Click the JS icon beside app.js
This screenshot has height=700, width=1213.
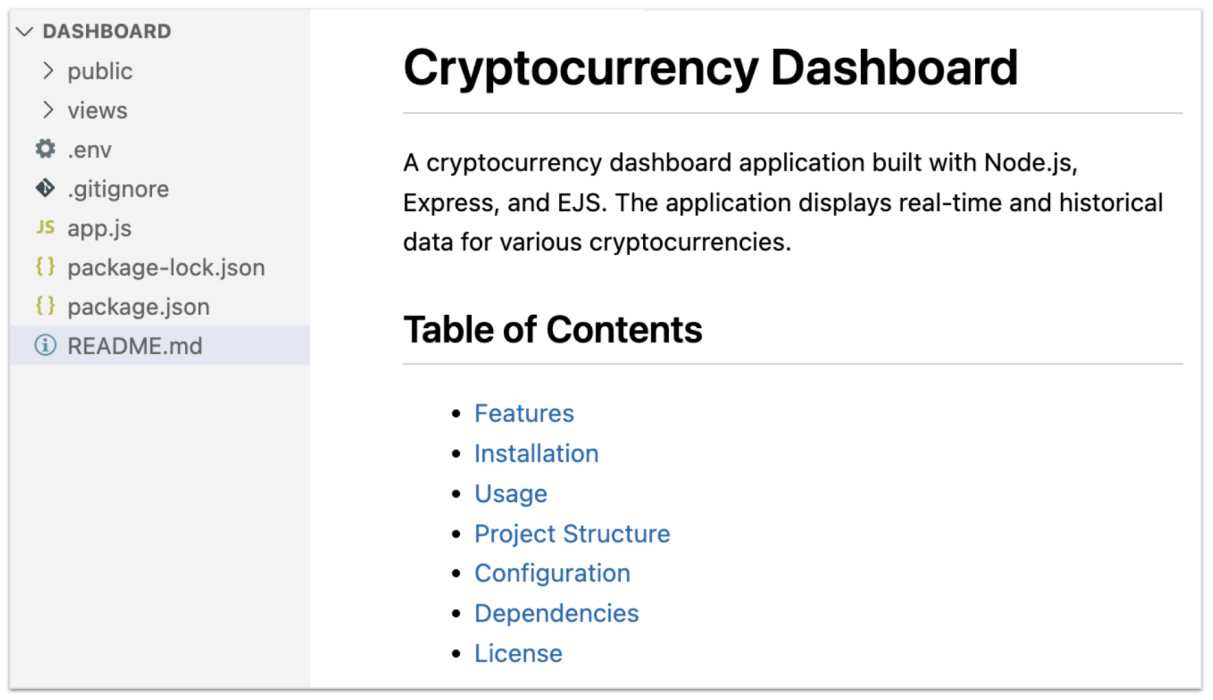(45, 228)
